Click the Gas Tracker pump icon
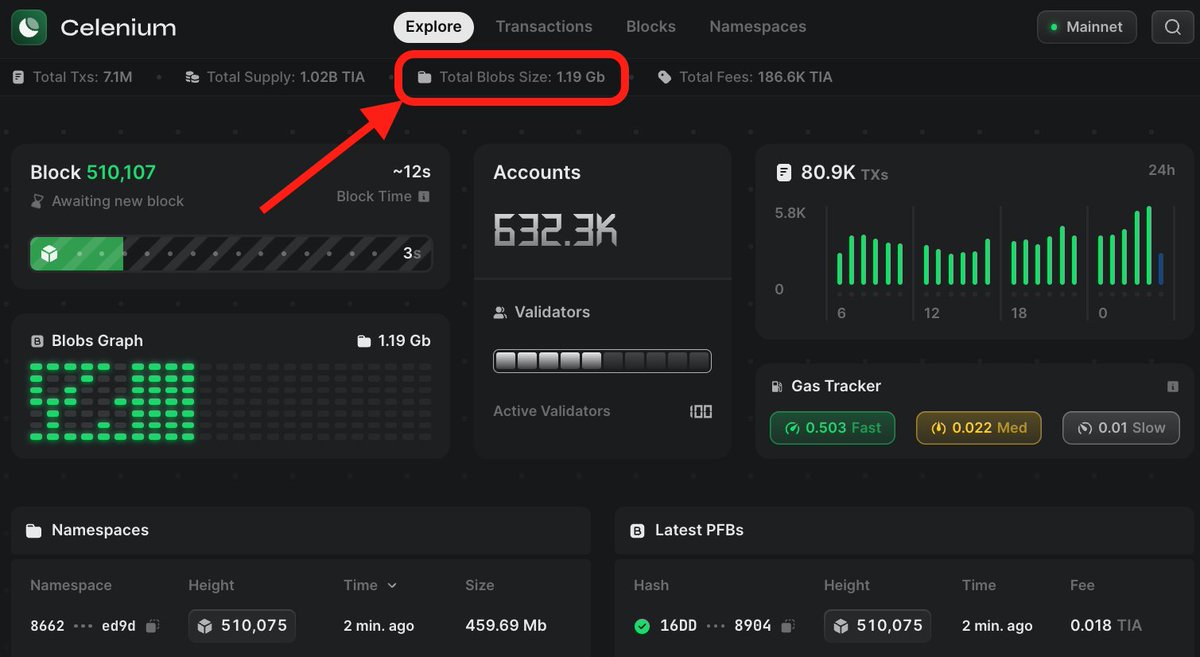 point(777,386)
